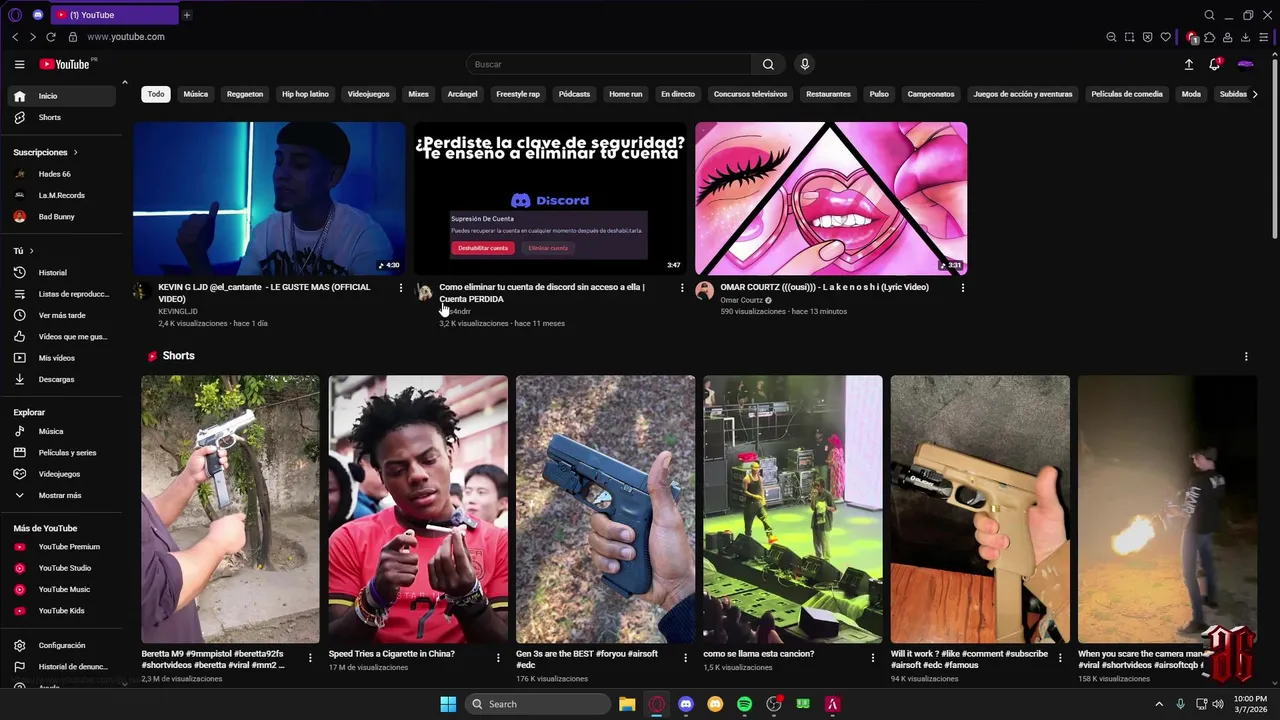Screen dimensions: 1280x720
Task: Open the upload/create video icon
Action: pyautogui.click(x=1189, y=64)
